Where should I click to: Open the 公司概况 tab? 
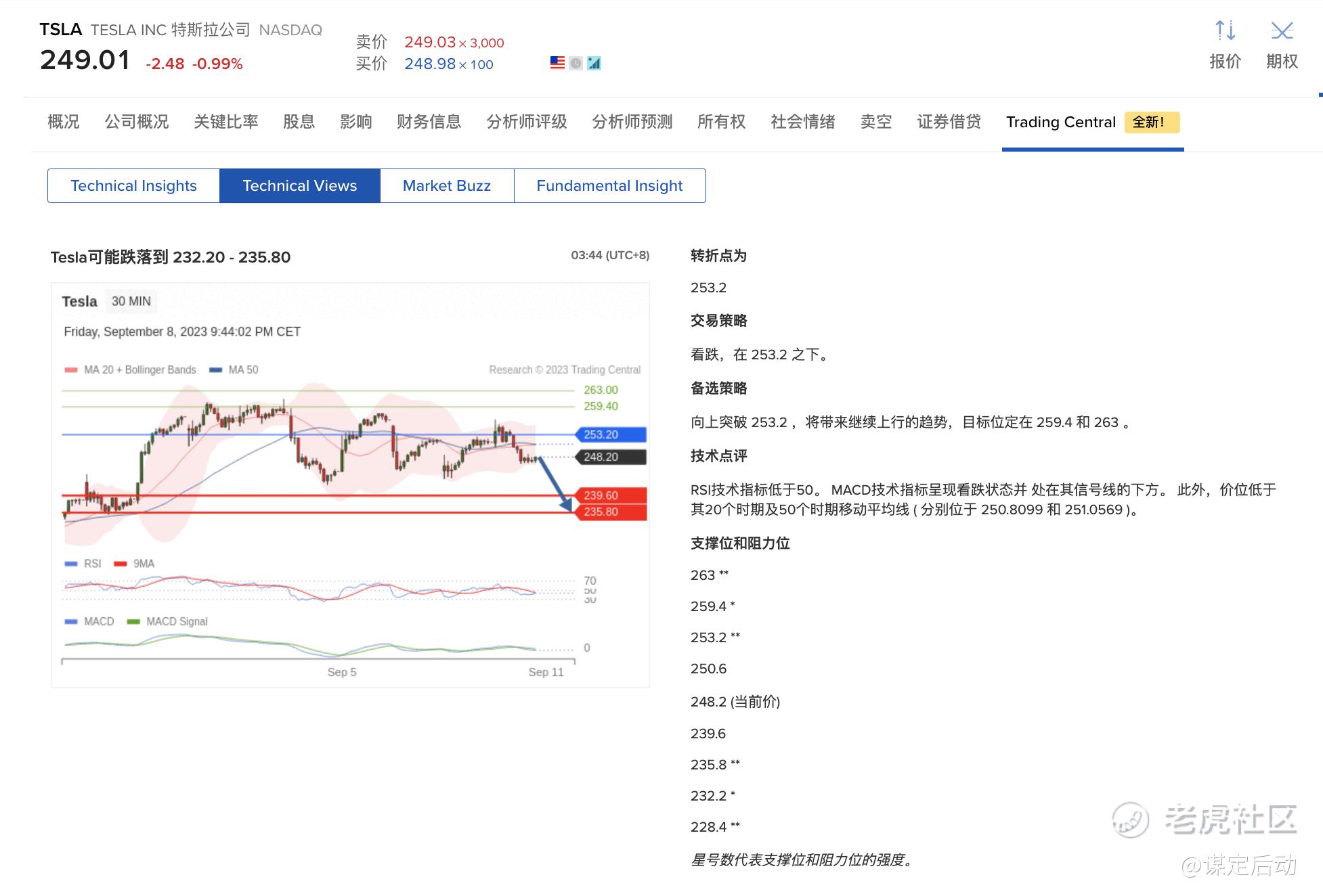(137, 122)
